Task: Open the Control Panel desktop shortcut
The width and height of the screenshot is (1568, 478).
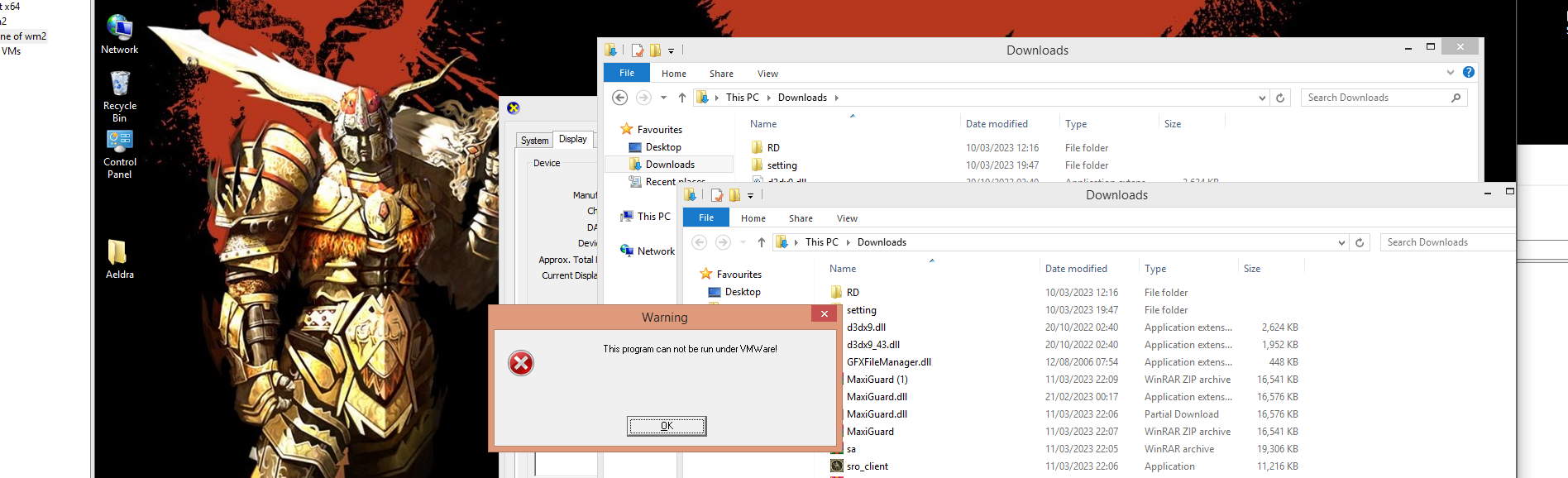Action: (119, 155)
